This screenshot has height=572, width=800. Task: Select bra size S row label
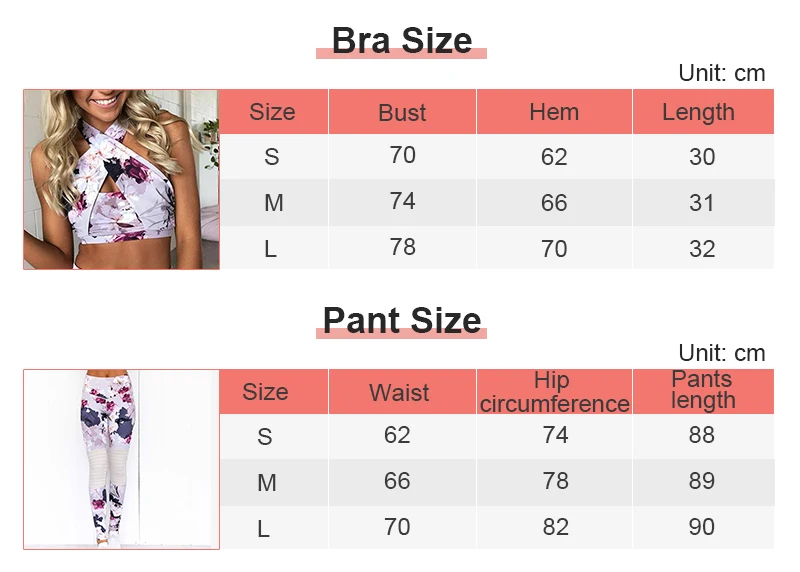click(x=273, y=157)
